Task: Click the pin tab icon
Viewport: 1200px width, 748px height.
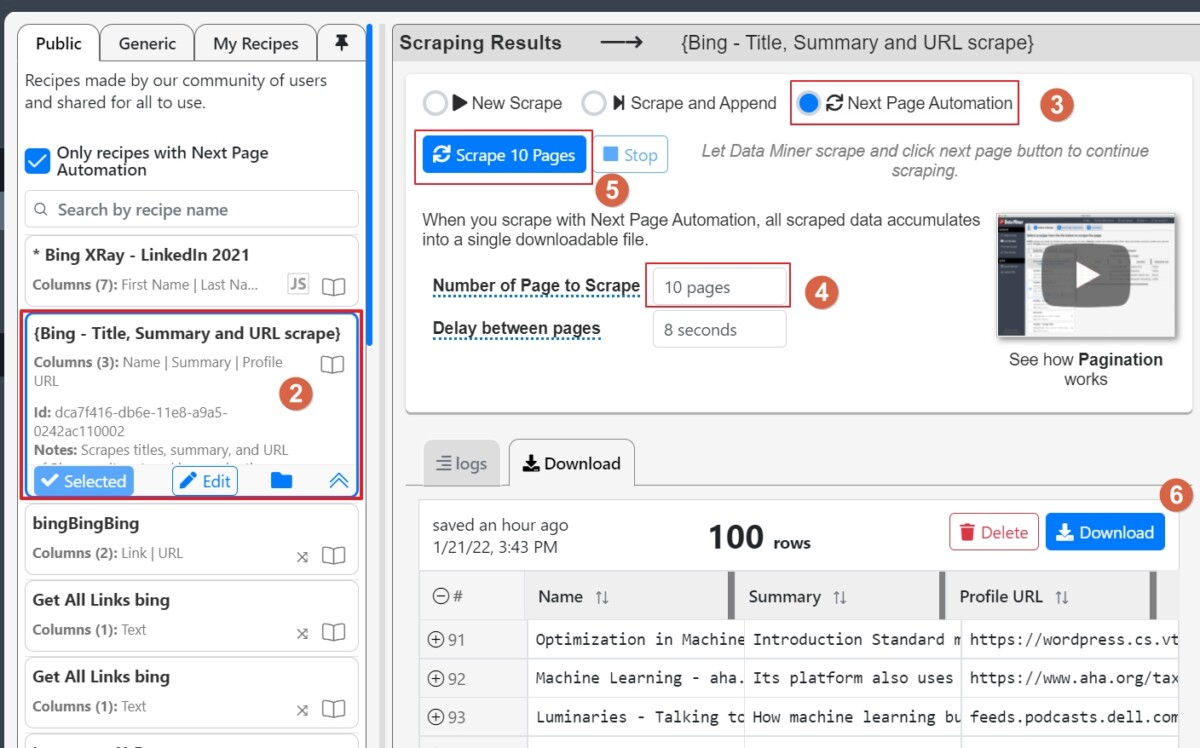Action: pyautogui.click(x=342, y=43)
